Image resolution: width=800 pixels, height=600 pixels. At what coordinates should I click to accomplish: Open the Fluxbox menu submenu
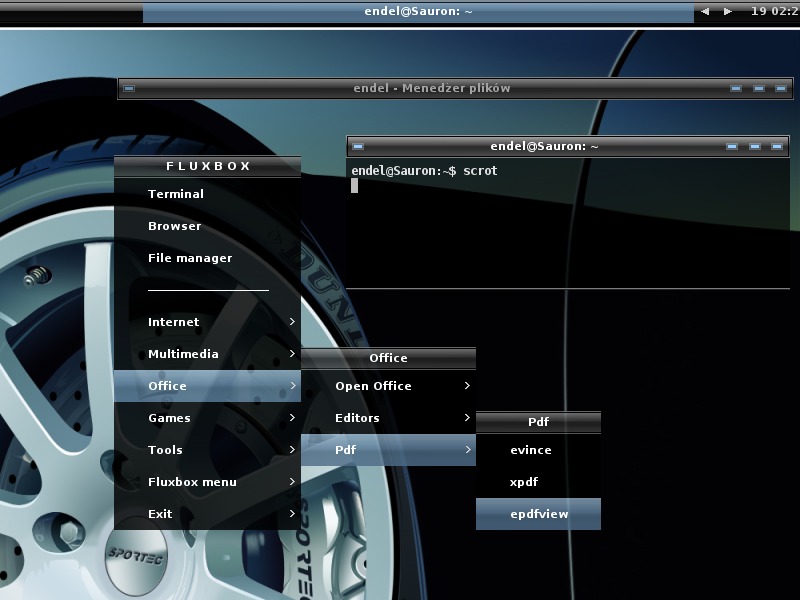coord(207,482)
